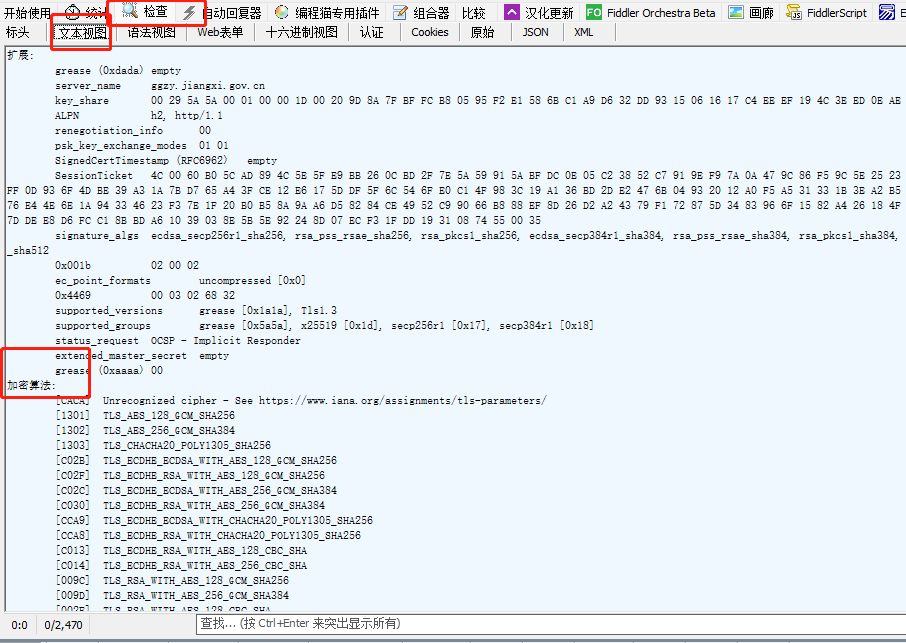Open the 认证 auth tab
Image resolution: width=906 pixels, height=643 pixels.
pyautogui.click(x=372, y=32)
